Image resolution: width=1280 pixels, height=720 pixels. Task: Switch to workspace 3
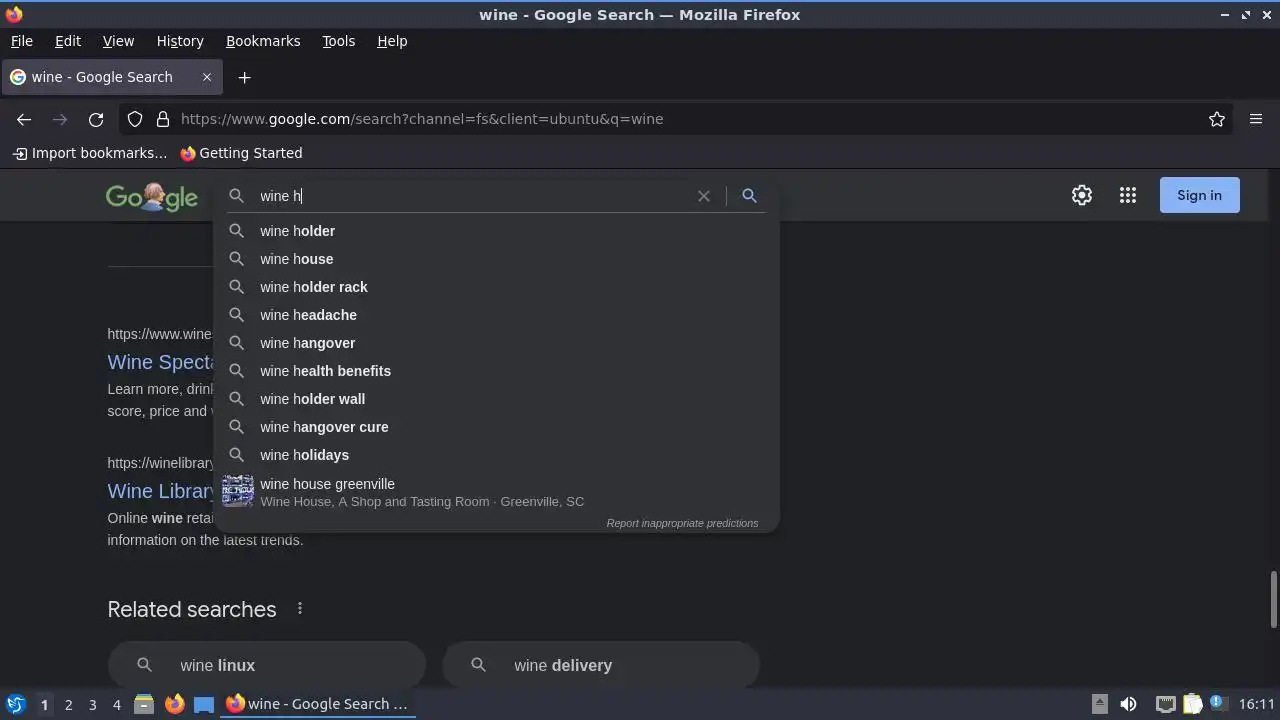point(92,705)
